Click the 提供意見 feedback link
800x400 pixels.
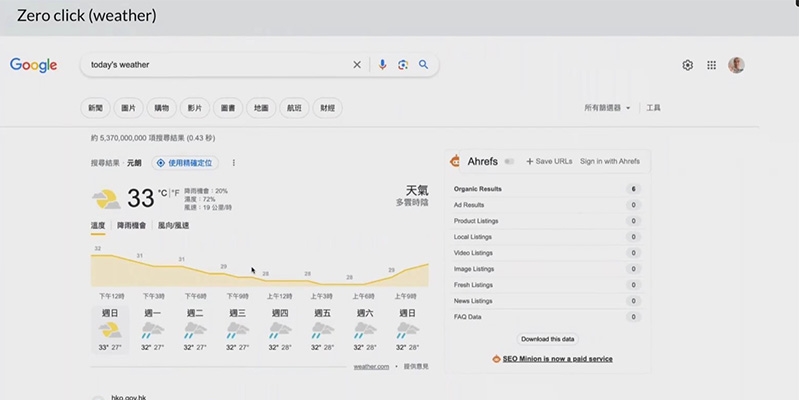tap(416, 366)
